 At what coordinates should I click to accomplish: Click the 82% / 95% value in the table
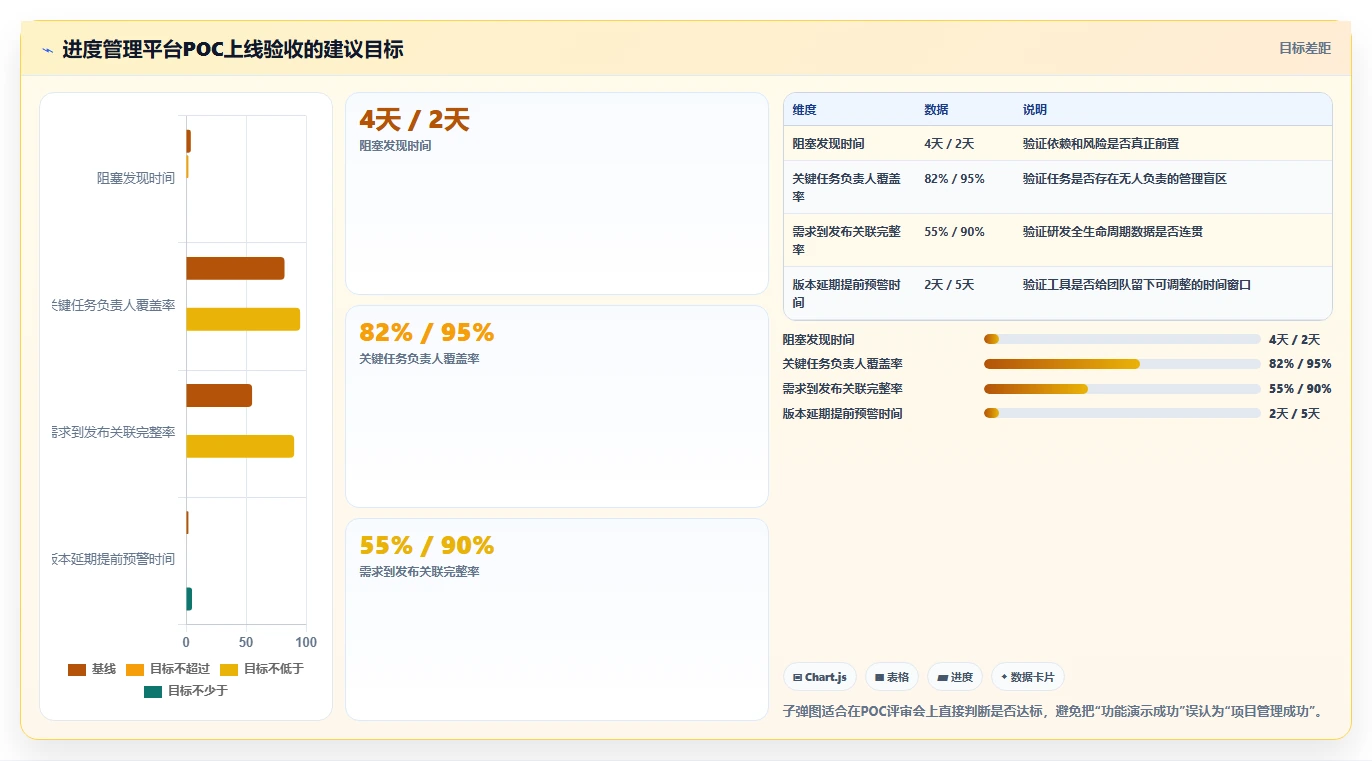tap(955, 179)
